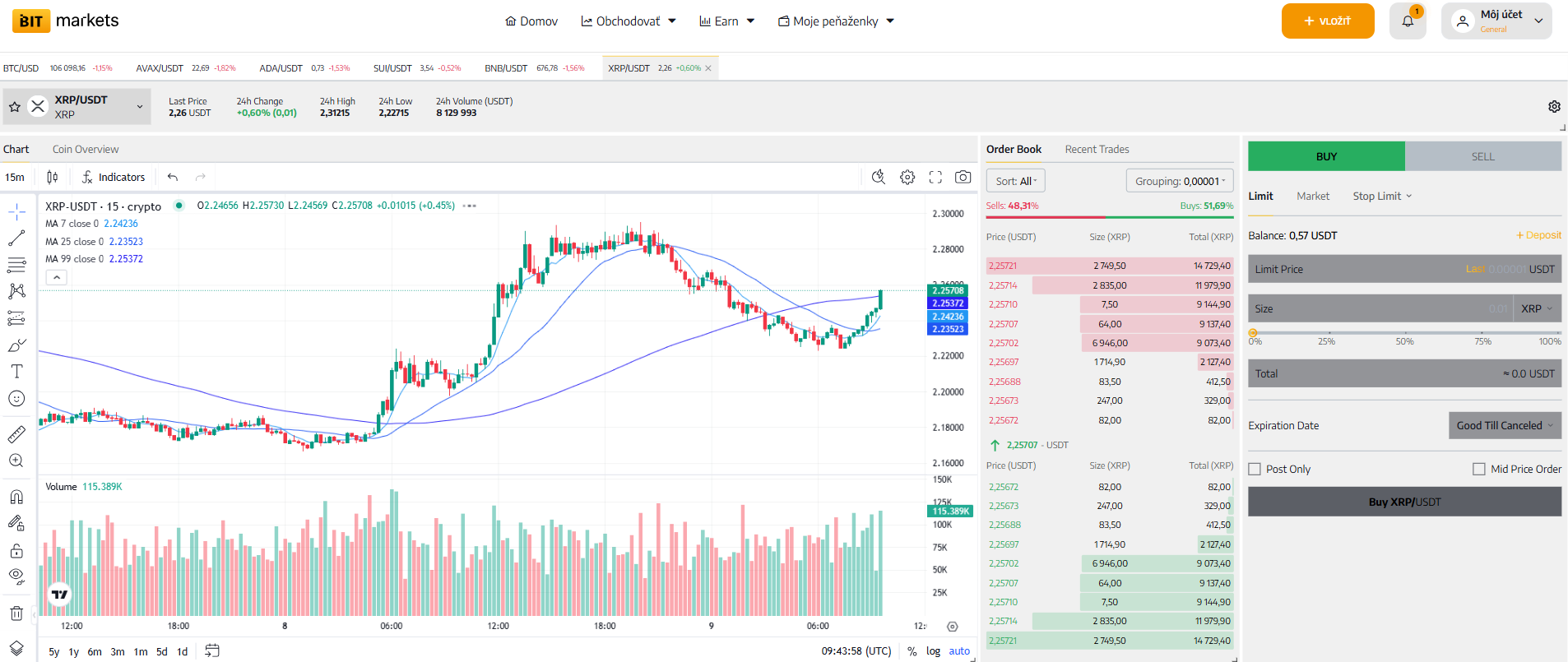The image size is (1568, 662).
Task: Click the orange VLOŽIŤ deposit button
Action: tap(1327, 21)
